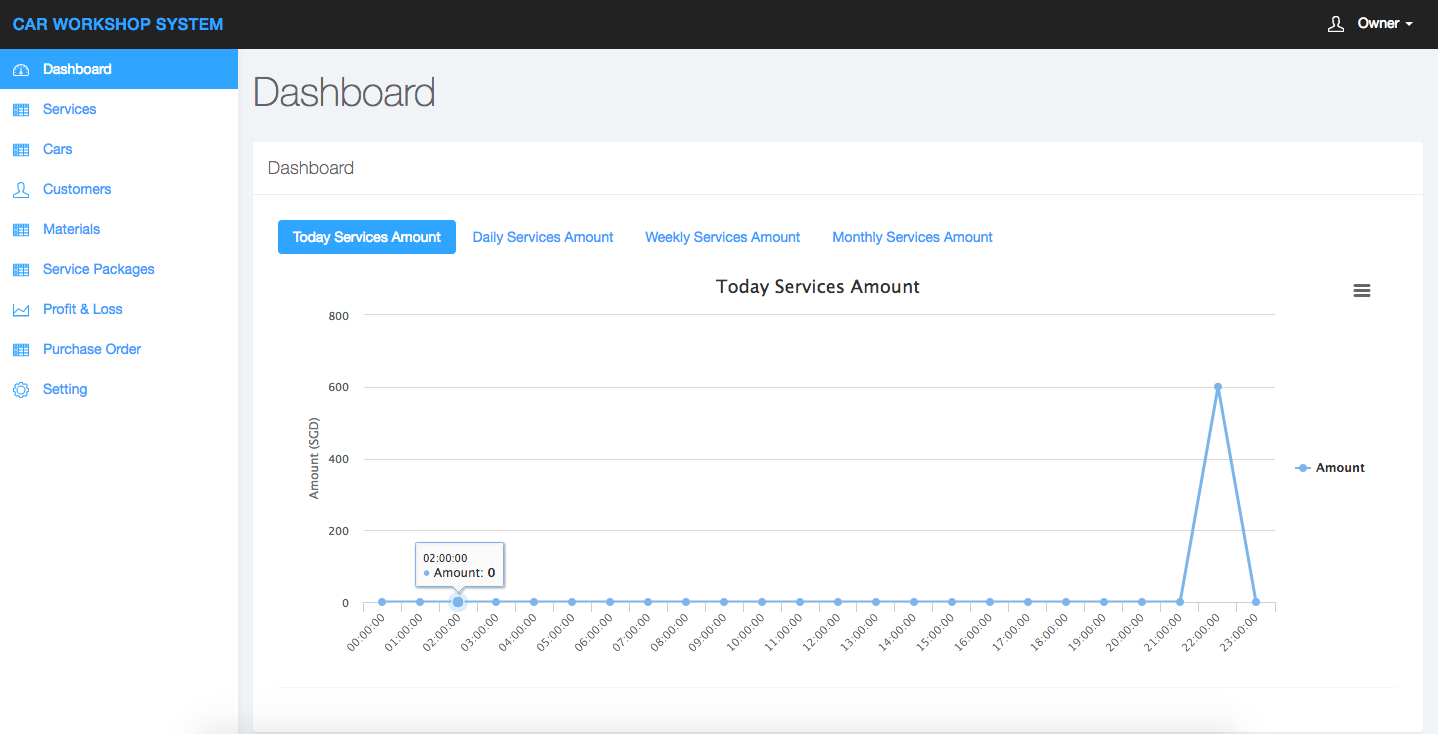Open the Cars page from sidebar
Viewport: 1438px width, 734px height.
(58, 149)
